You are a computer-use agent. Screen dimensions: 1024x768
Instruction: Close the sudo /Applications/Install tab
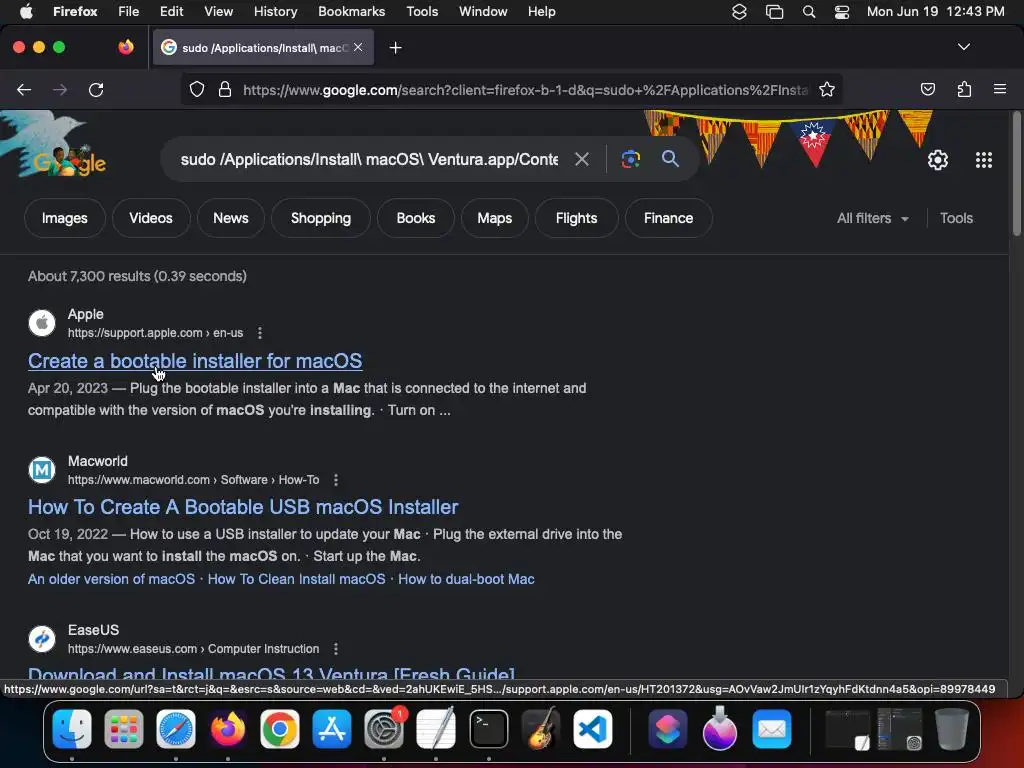pos(358,47)
